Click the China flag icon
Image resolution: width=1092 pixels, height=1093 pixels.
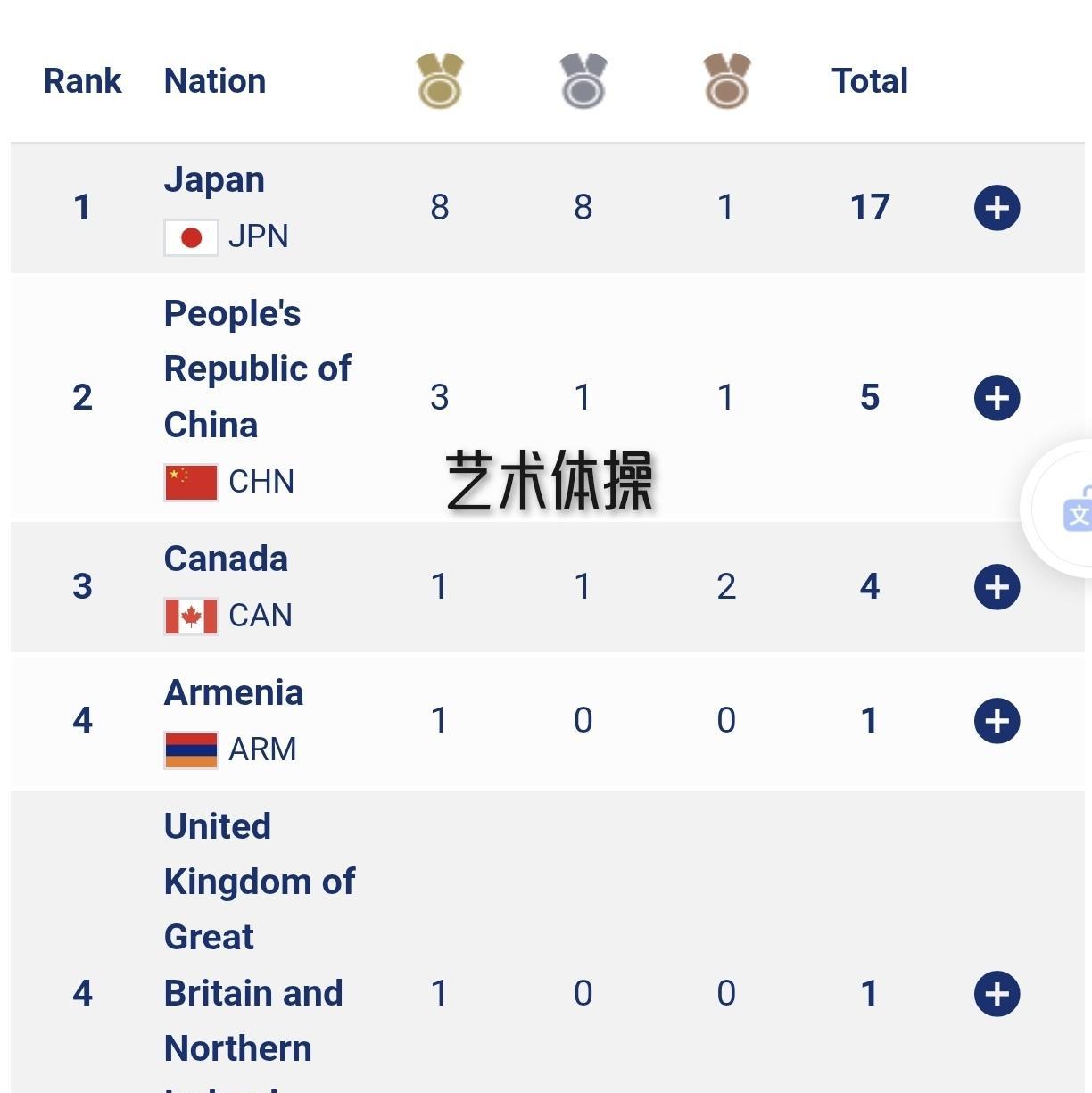pyautogui.click(x=191, y=482)
